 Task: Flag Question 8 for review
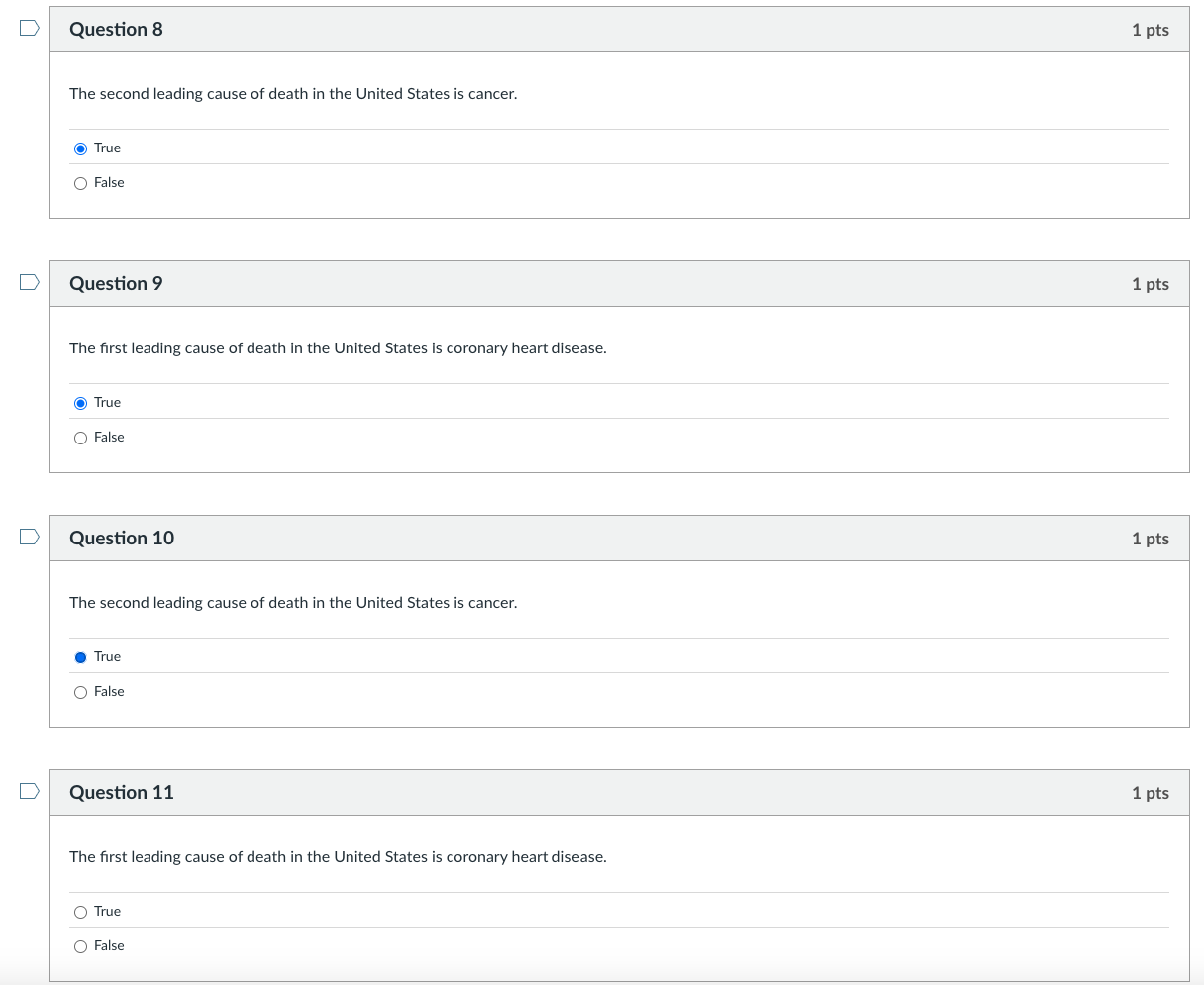(29, 29)
